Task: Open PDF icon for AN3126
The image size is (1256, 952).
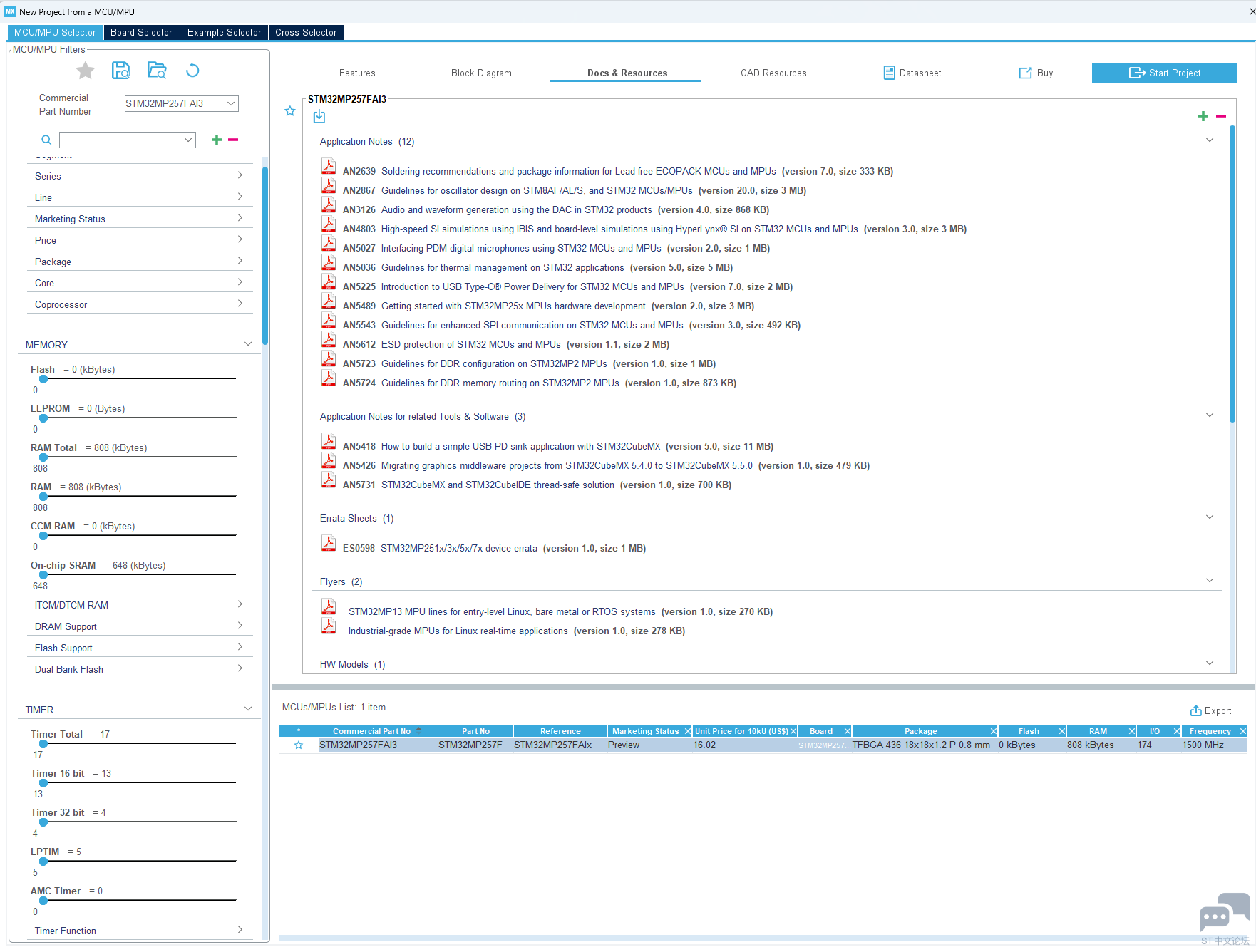Action: (329, 205)
